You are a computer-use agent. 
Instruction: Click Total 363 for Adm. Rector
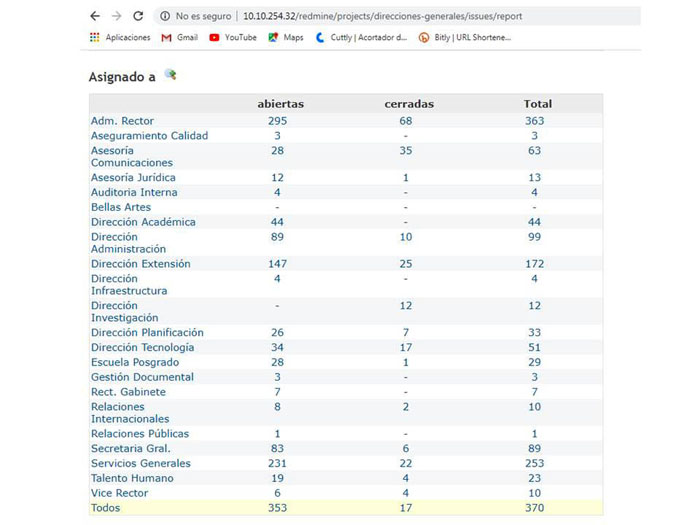534,121
